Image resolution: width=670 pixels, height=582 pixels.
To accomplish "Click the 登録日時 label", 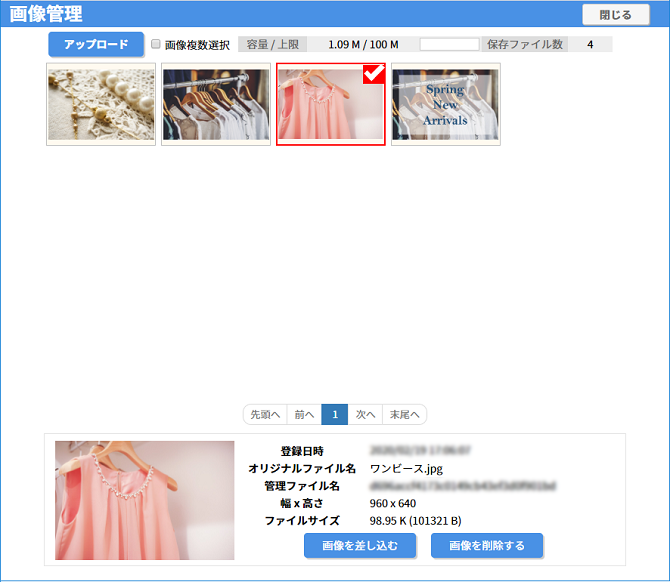I will pos(302,451).
